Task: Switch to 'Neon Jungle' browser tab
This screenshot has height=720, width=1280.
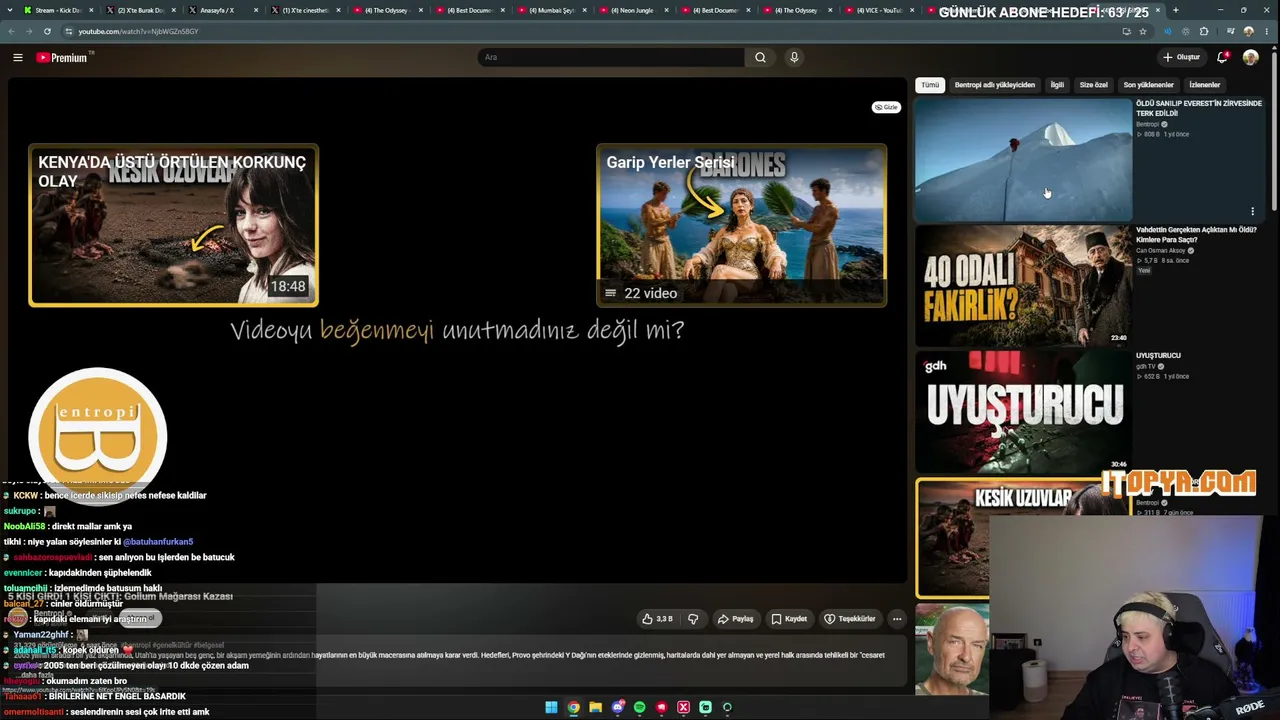Action: click(634, 10)
